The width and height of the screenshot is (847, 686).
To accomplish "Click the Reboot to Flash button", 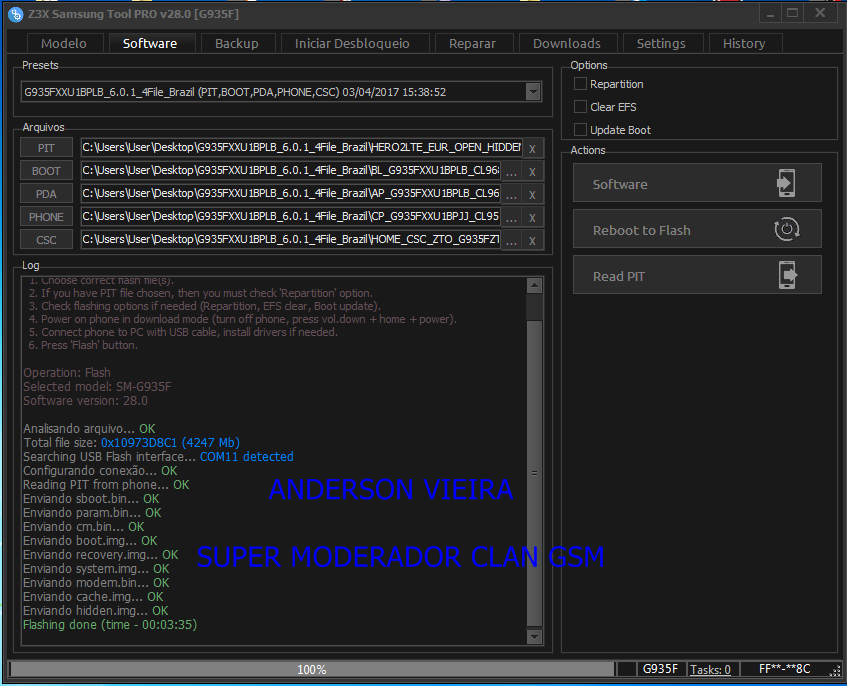I will click(697, 229).
